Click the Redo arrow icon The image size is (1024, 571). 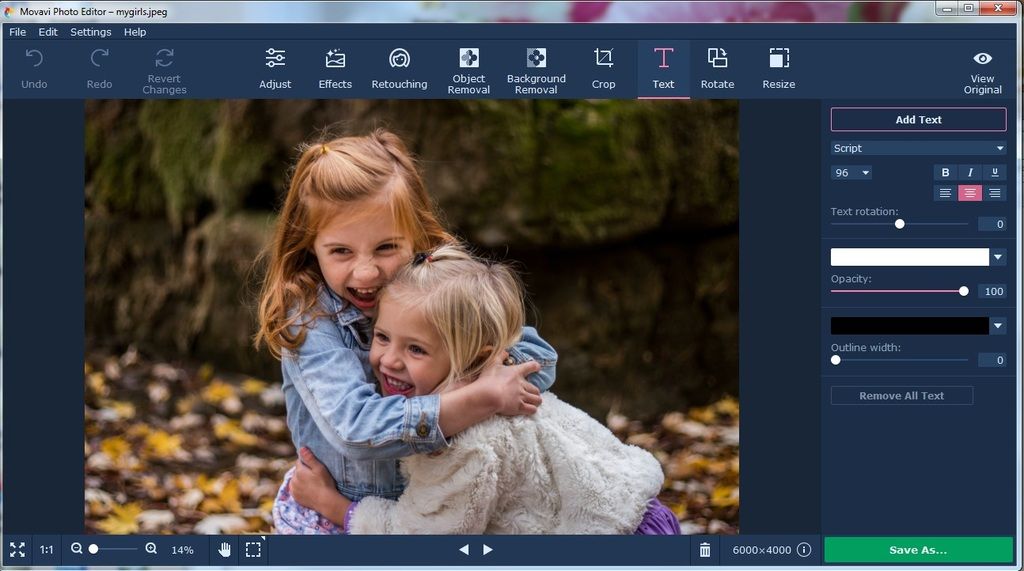click(x=99, y=59)
